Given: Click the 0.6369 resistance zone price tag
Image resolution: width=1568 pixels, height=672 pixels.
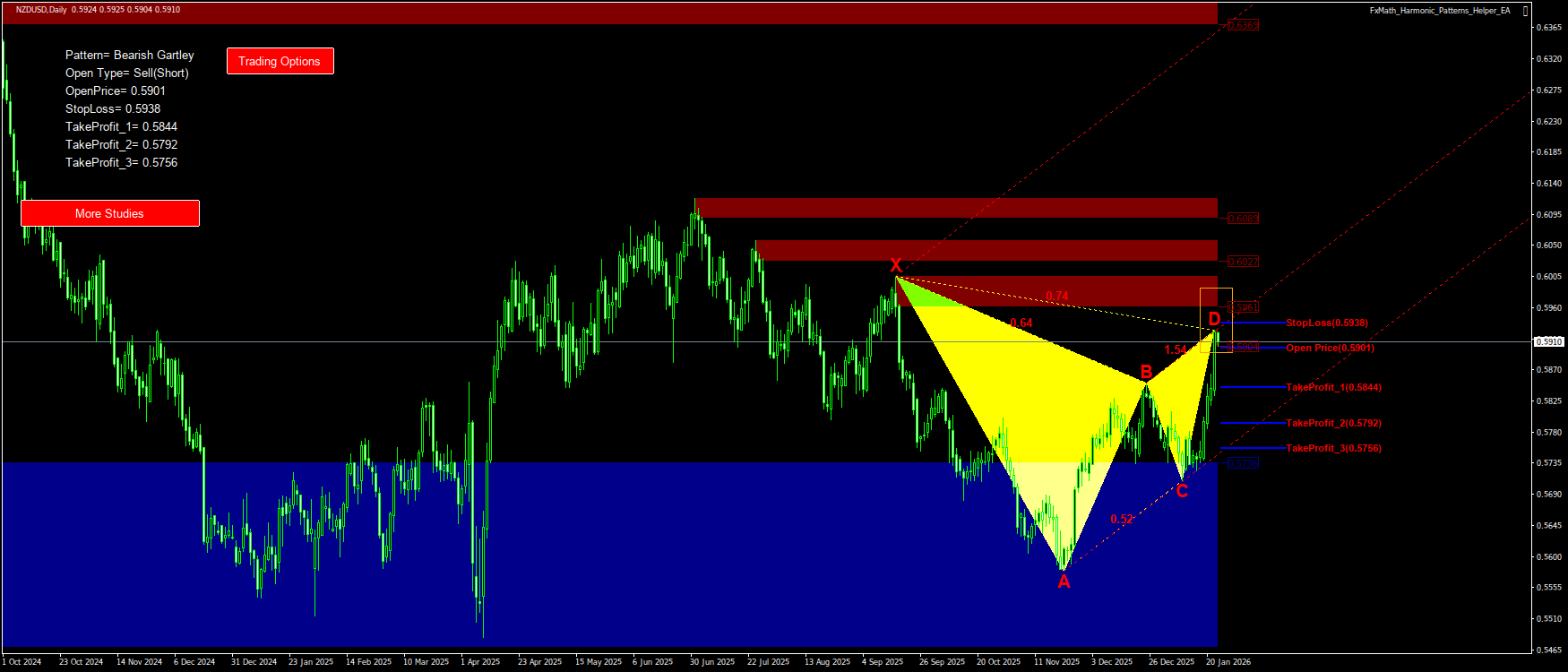Looking at the screenshot, I should pos(1244,25).
